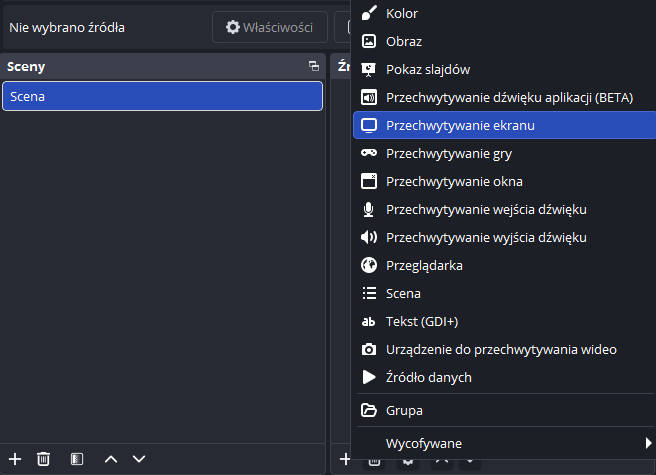
Task: Undock the Sceny panel using its float icon
Action: 313,67
